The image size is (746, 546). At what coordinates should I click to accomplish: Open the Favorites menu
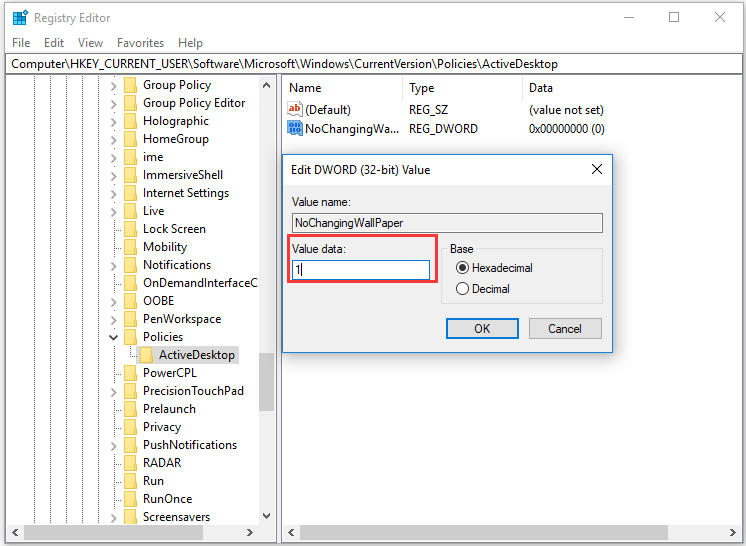[140, 43]
